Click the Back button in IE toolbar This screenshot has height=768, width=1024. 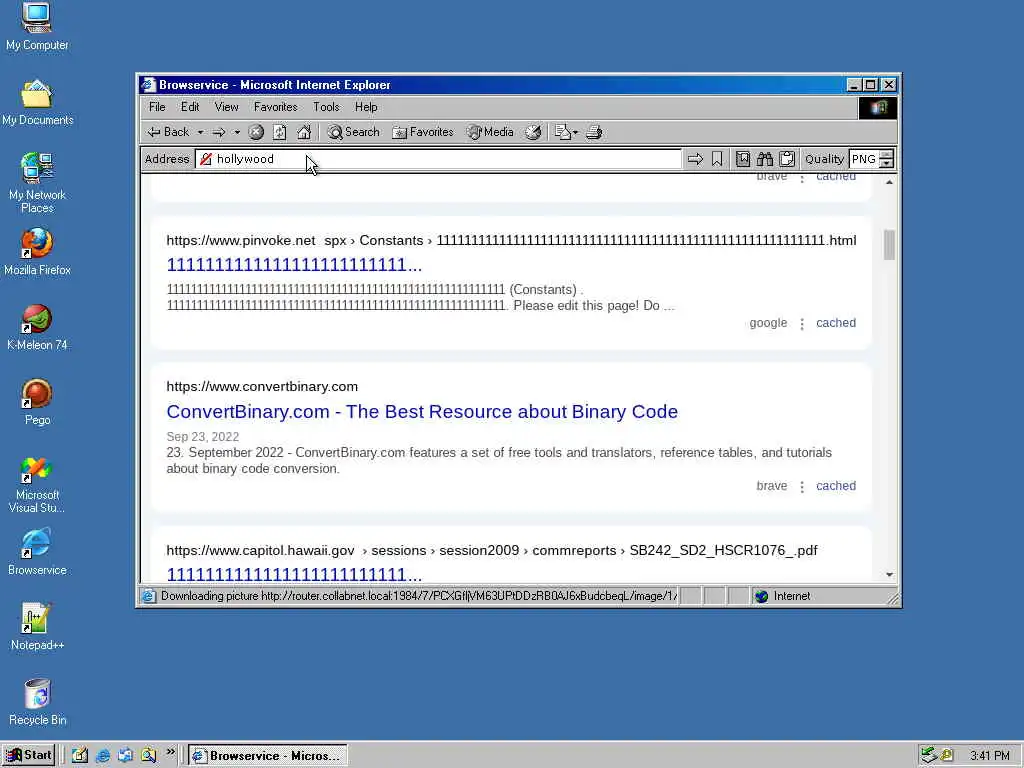168,132
